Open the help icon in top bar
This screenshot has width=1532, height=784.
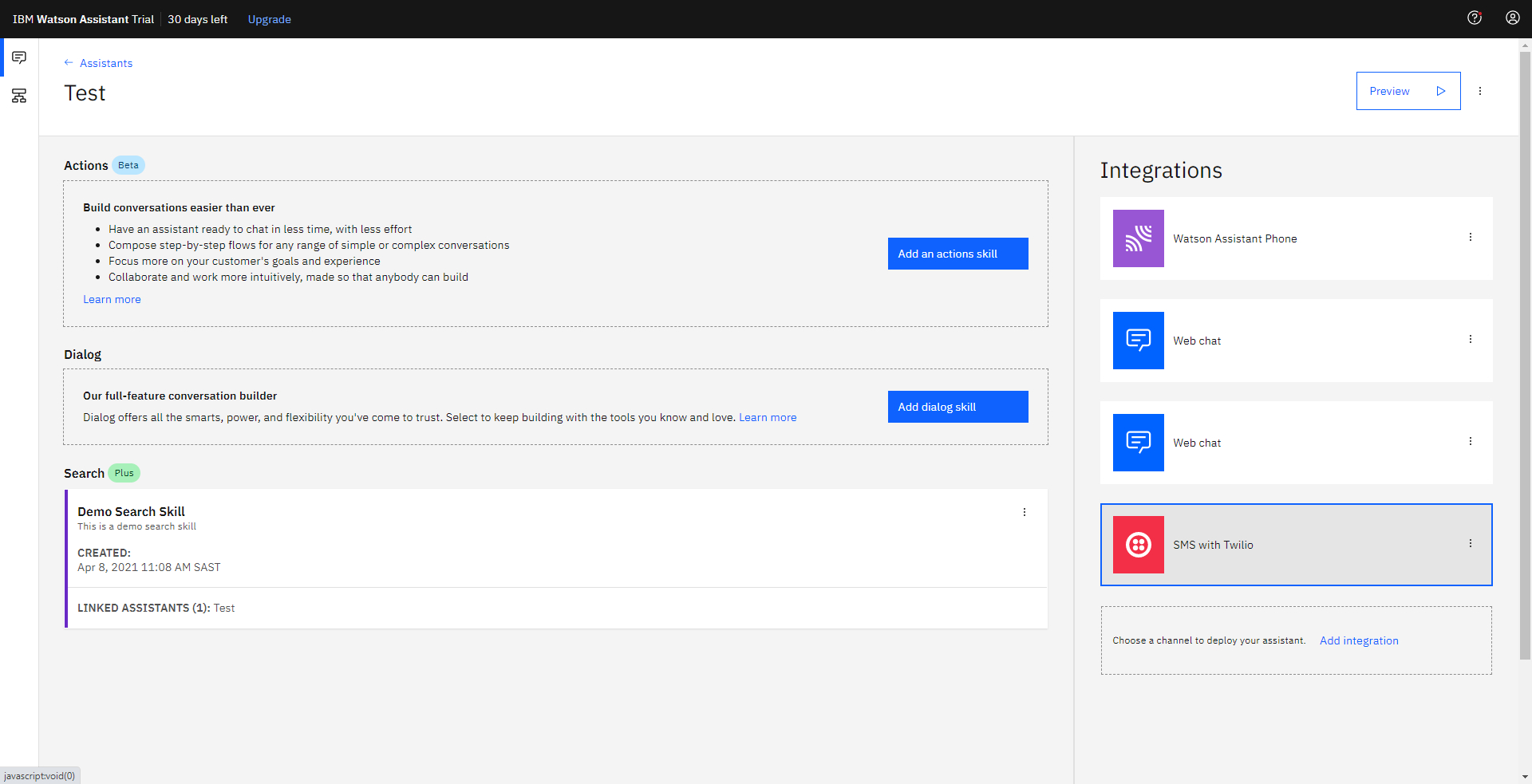point(1475,18)
